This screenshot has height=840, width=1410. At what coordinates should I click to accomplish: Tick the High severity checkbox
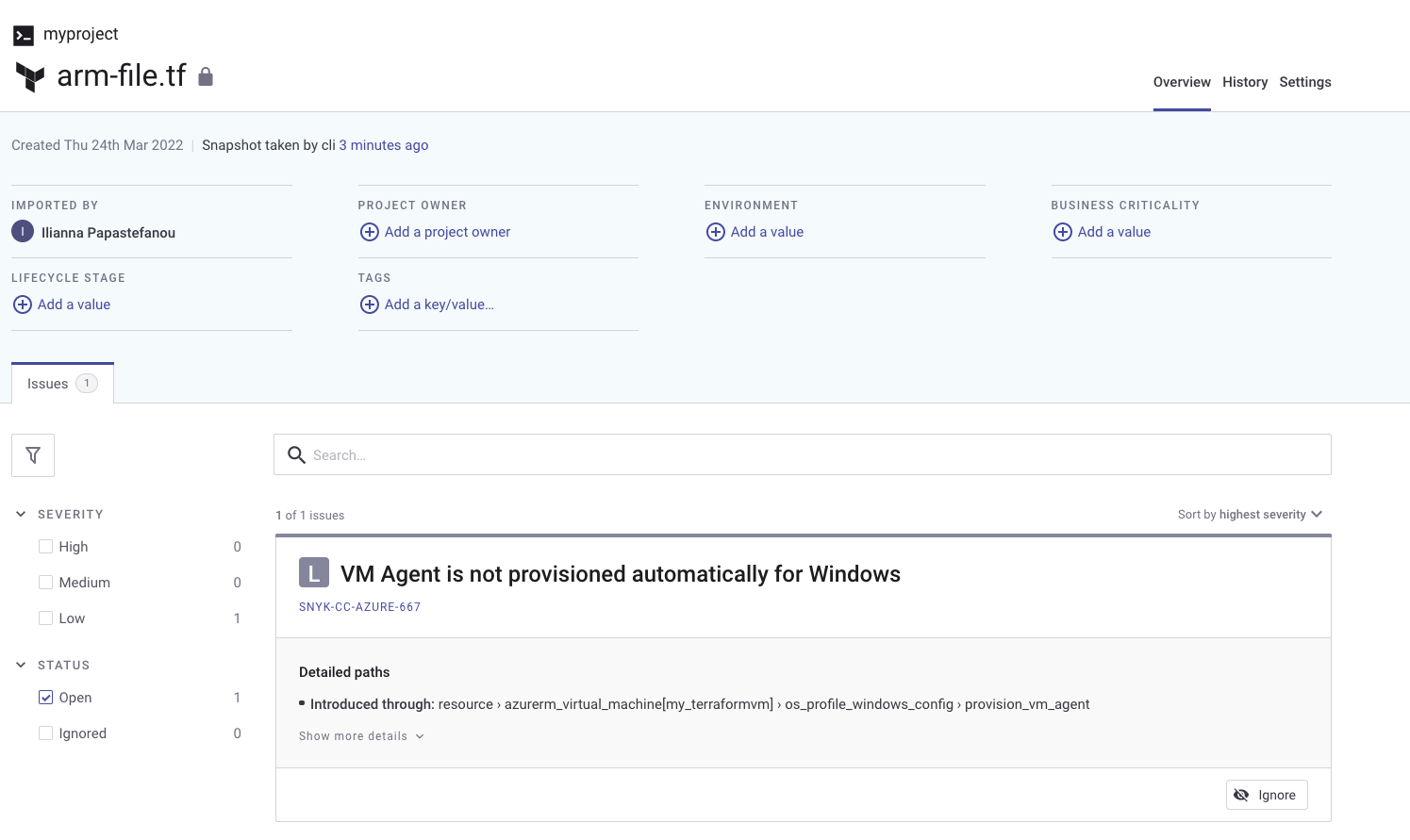click(45, 547)
